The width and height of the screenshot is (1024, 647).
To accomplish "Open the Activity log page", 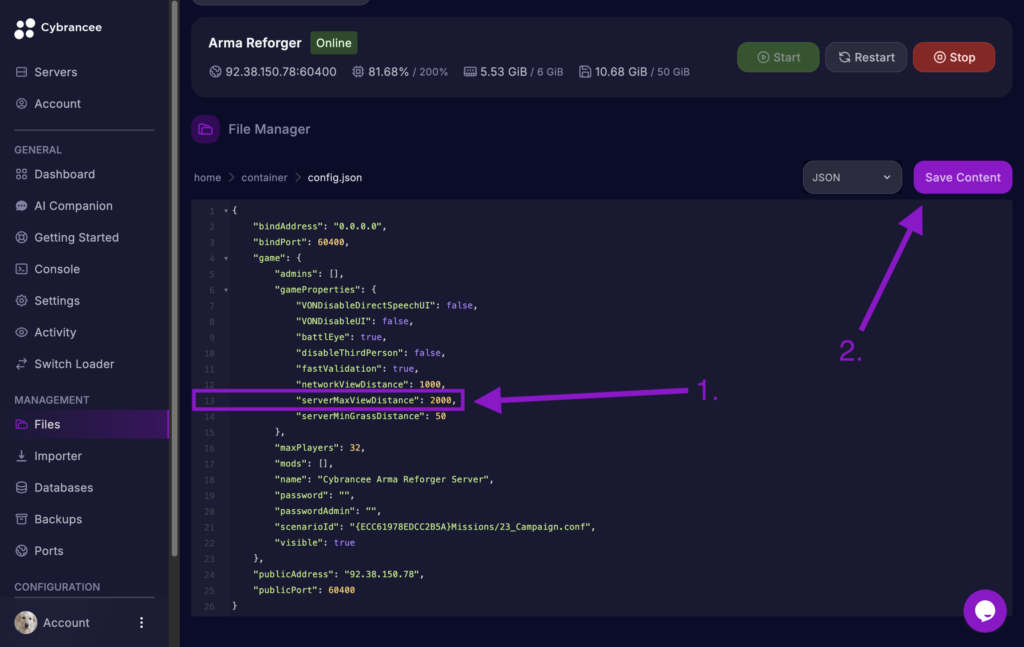I will coord(56,332).
